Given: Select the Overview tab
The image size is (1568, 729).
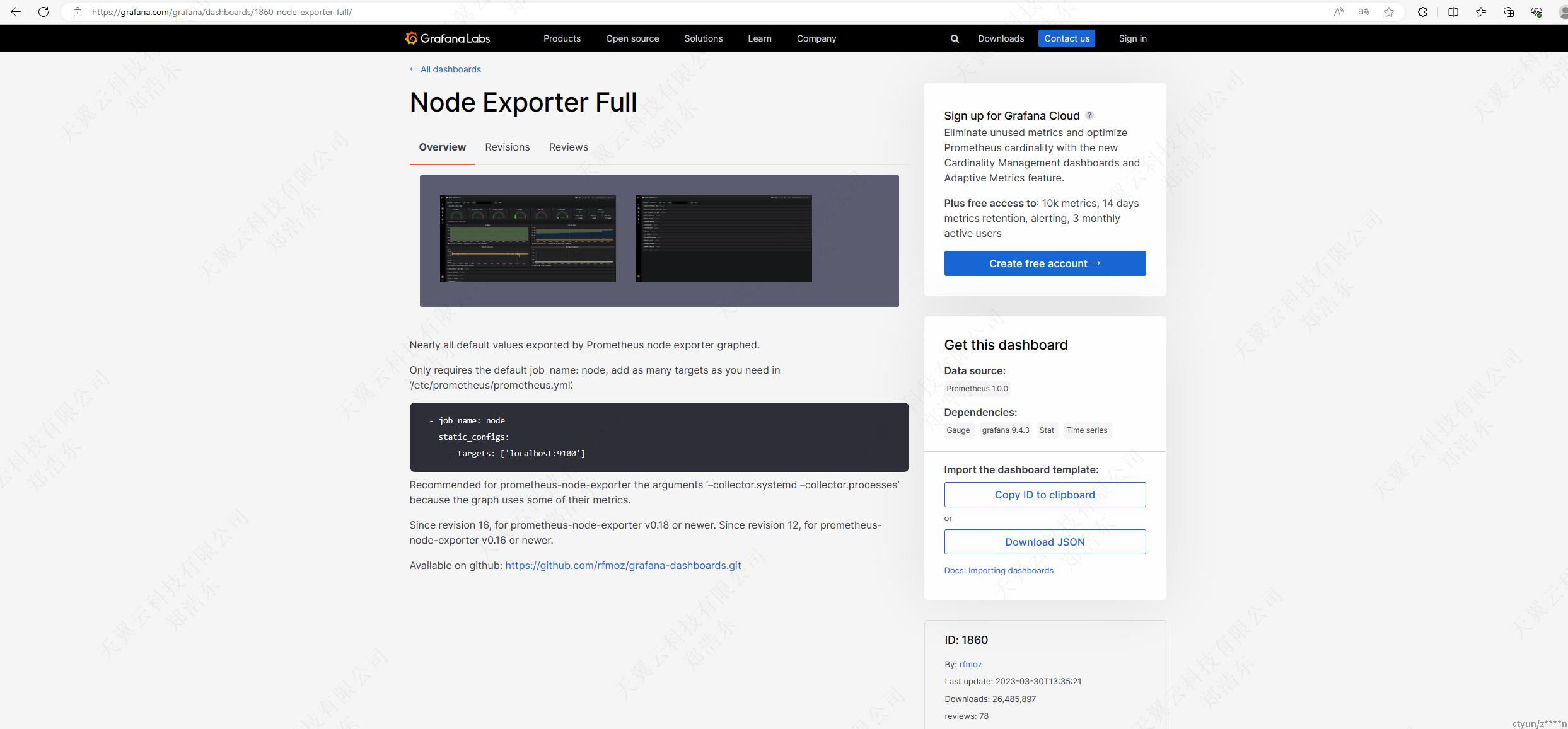Looking at the screenshot, I should (442, 147).
